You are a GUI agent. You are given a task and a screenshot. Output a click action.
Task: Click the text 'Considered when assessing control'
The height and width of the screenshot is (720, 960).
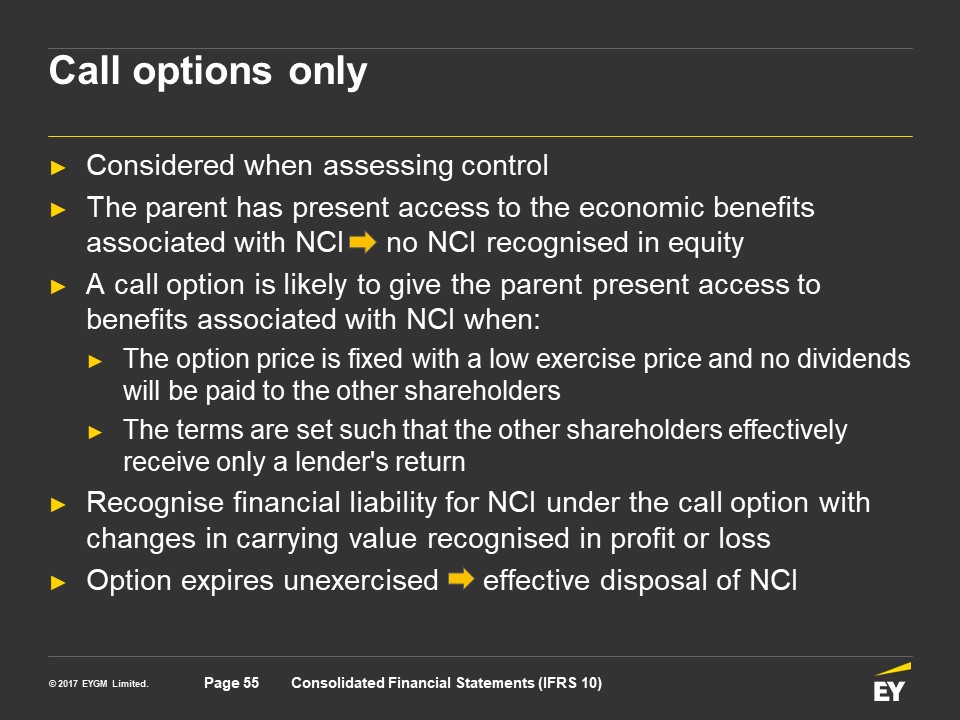pyautogui.click(x=317, y=166)
